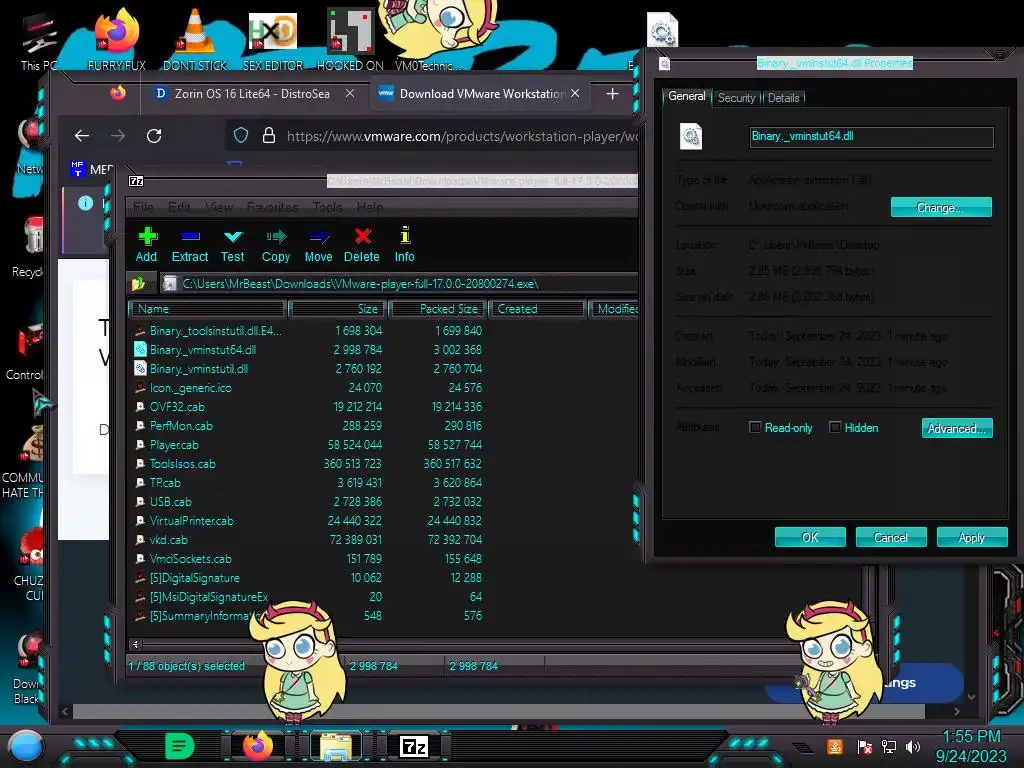This screenshot has height=768, width=1024.
Task: Select the VmciSockets.cab file row
Action: pyautogui.click(x=309, y=559)
